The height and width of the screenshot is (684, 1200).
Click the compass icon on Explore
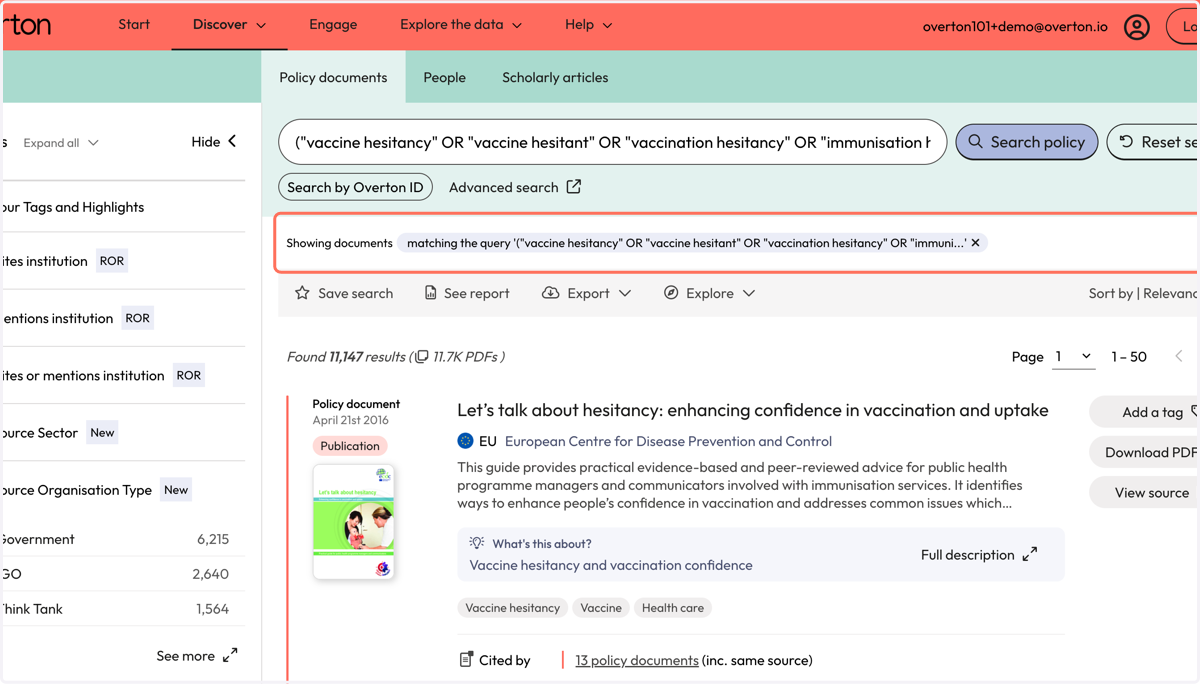(671, 293)
